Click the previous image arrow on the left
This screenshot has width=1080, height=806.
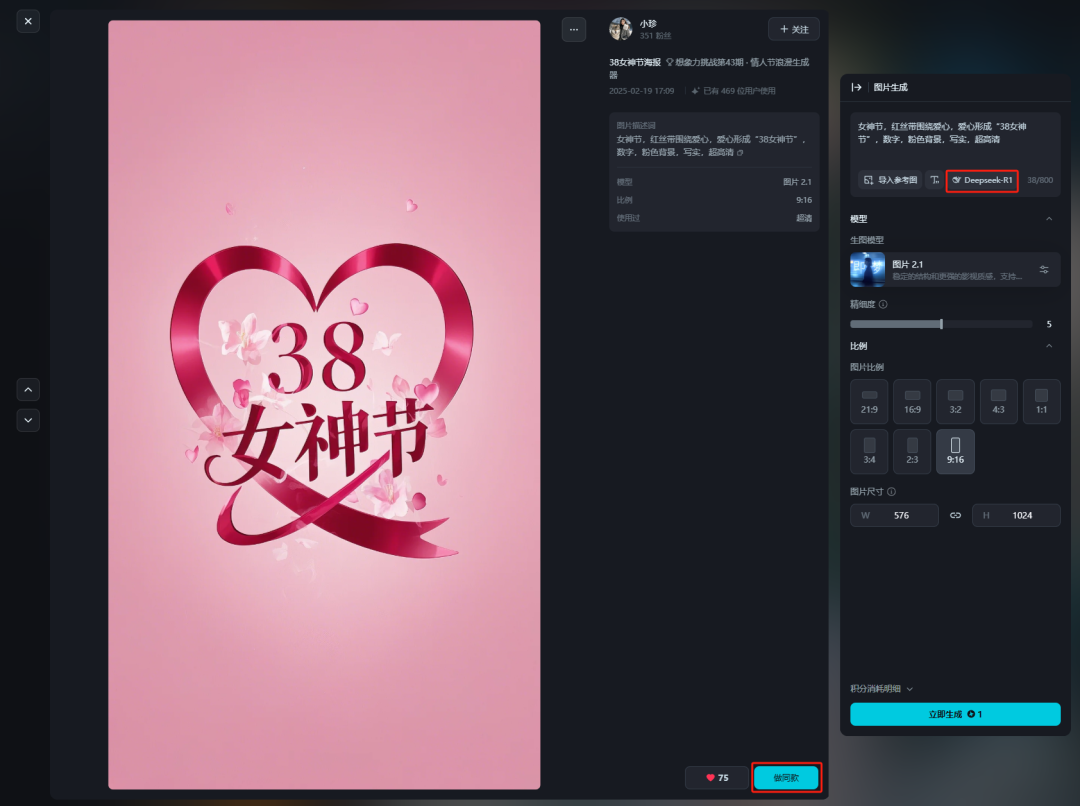(28, 390)
